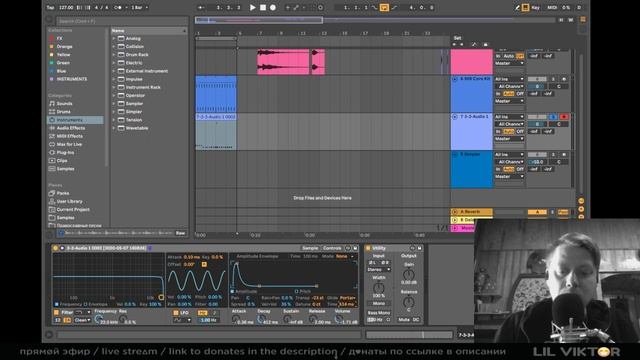Unfold the 6 808 Core Kit track

coord(455,79)
